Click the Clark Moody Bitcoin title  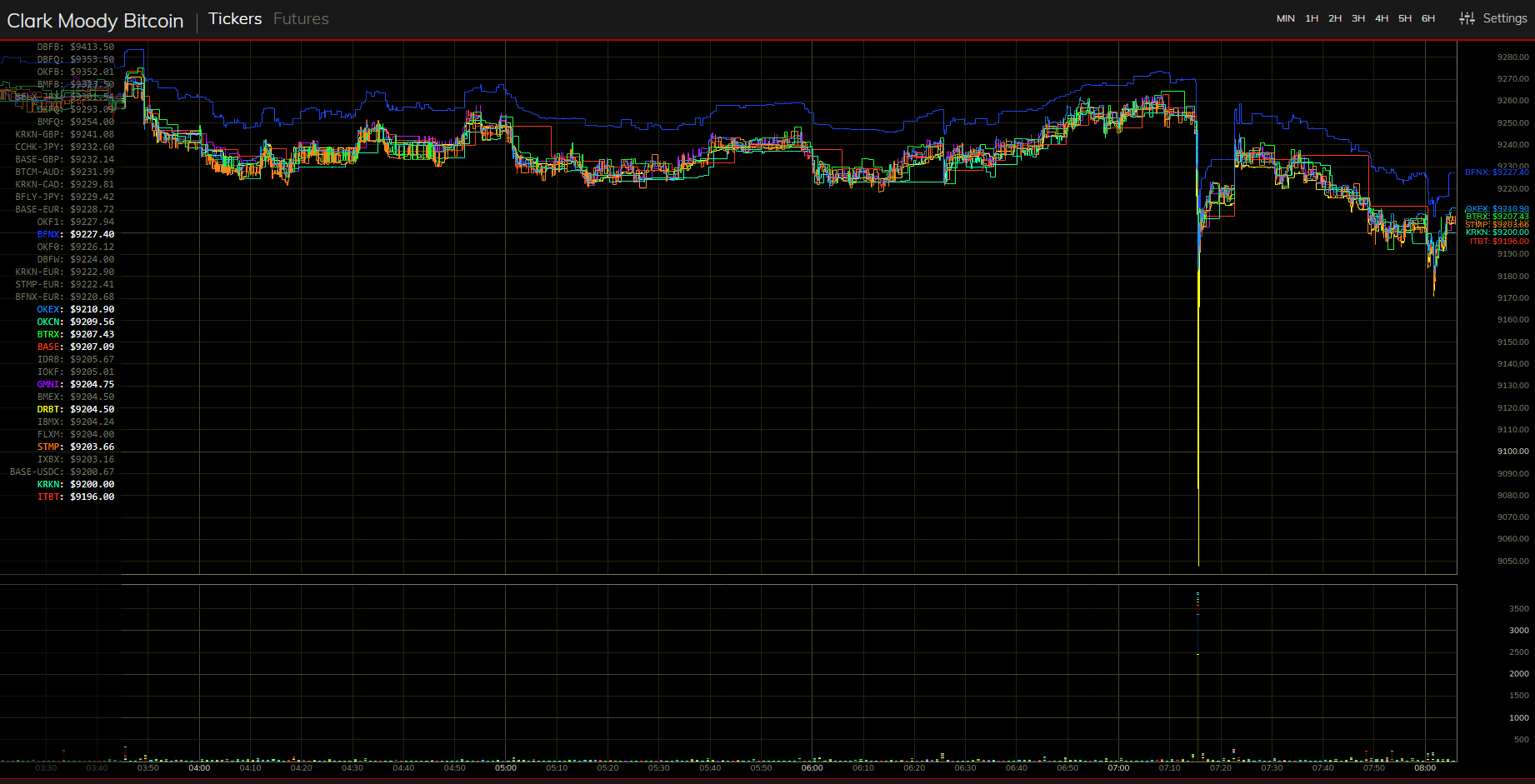(95, 21)
